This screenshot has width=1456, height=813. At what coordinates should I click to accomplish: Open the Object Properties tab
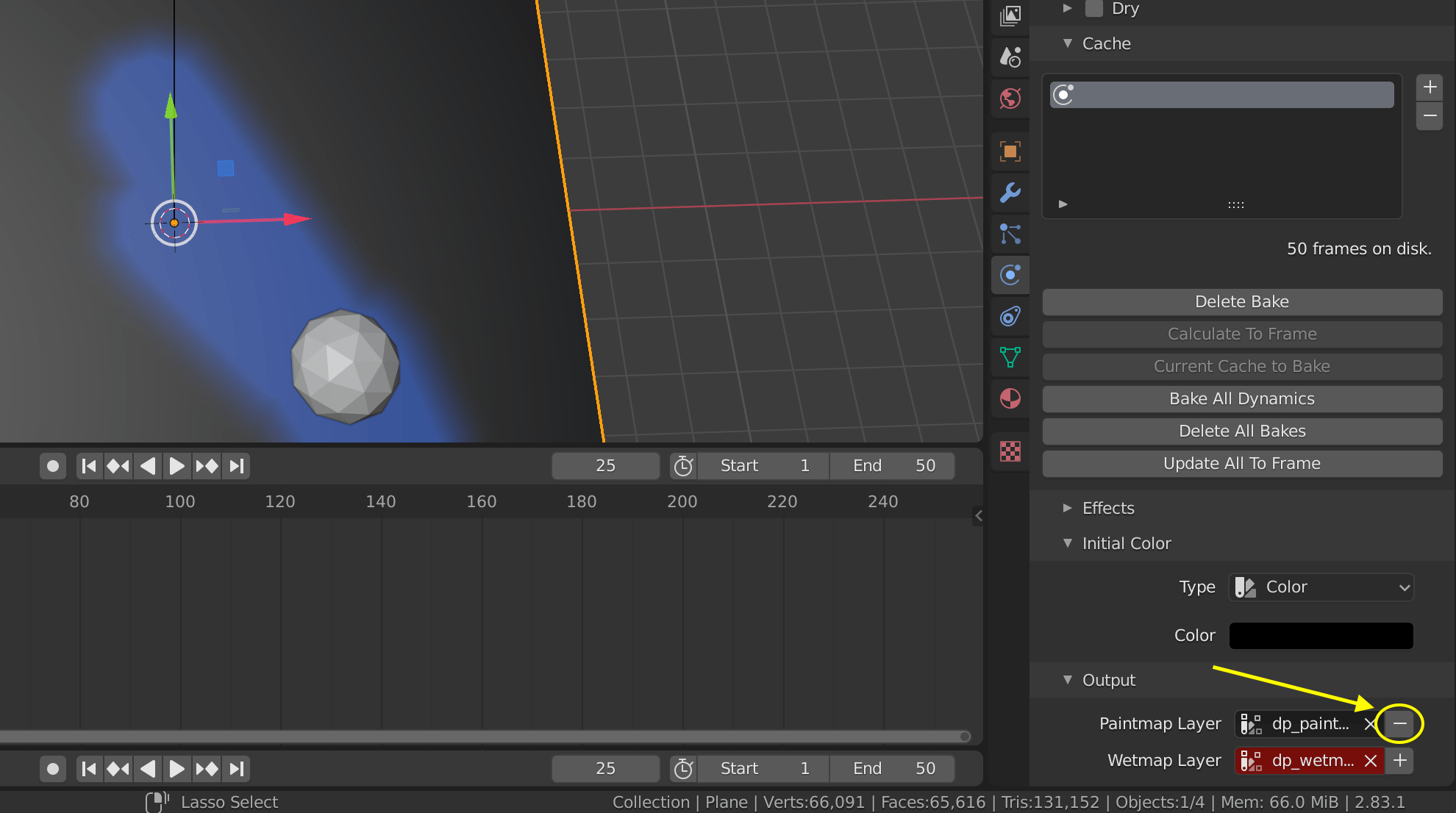click(1010, 151)
